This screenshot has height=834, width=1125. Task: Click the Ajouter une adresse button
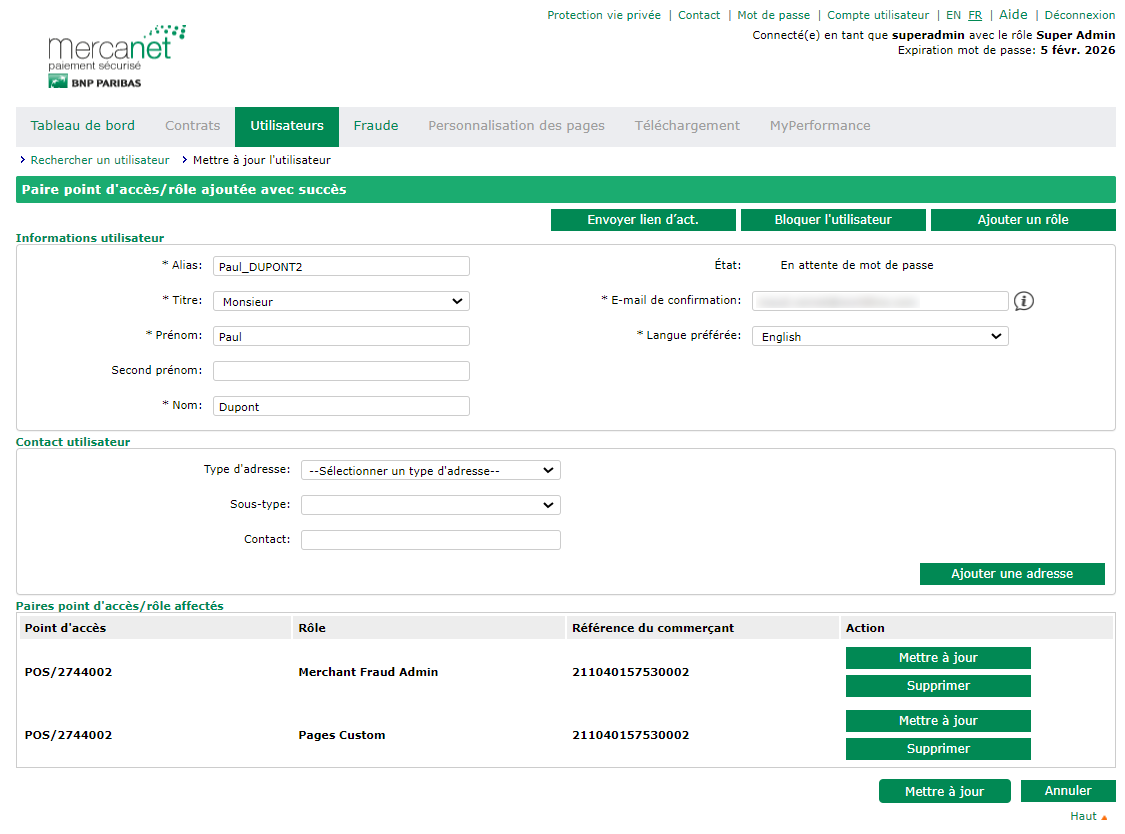(x=1011, y=574)
